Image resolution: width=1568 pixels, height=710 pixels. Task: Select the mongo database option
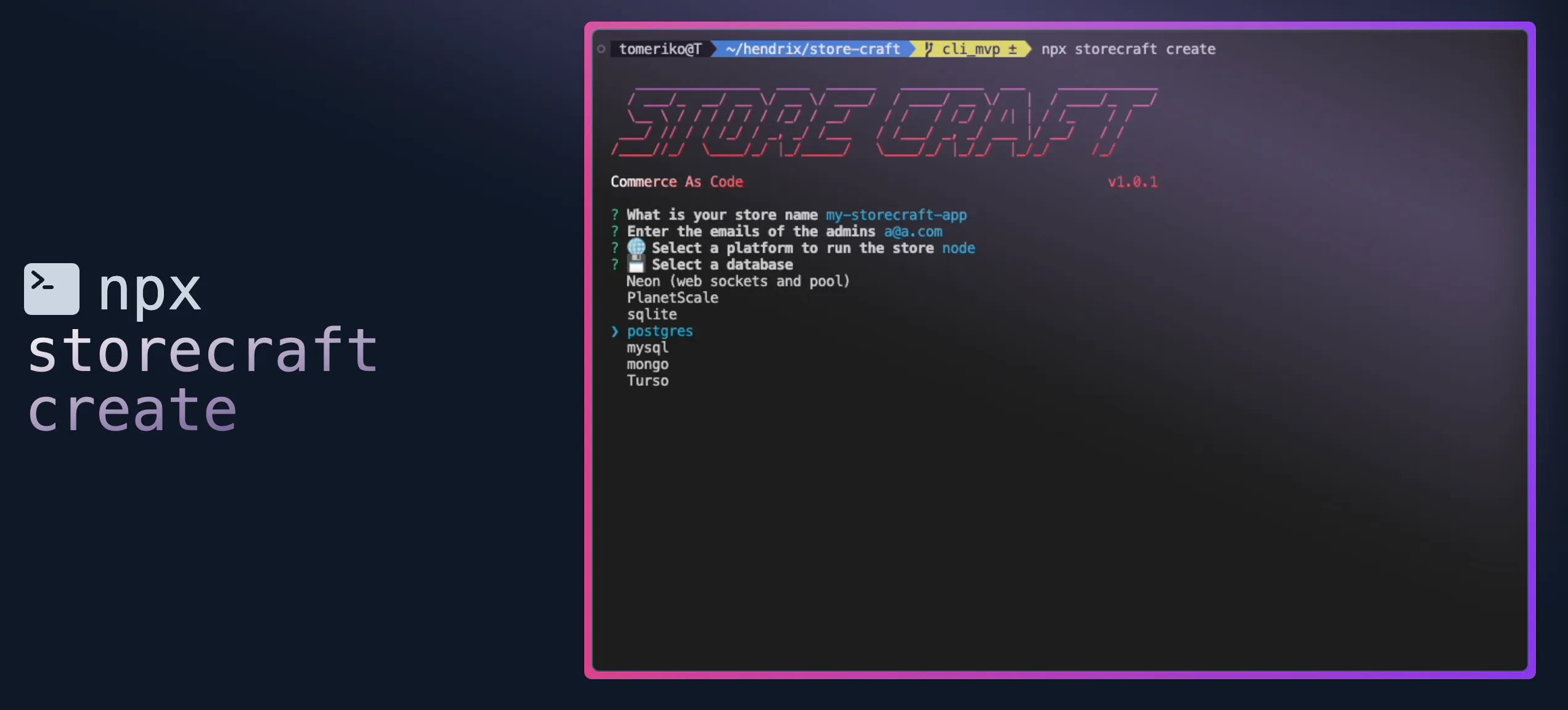coord(647,364)
